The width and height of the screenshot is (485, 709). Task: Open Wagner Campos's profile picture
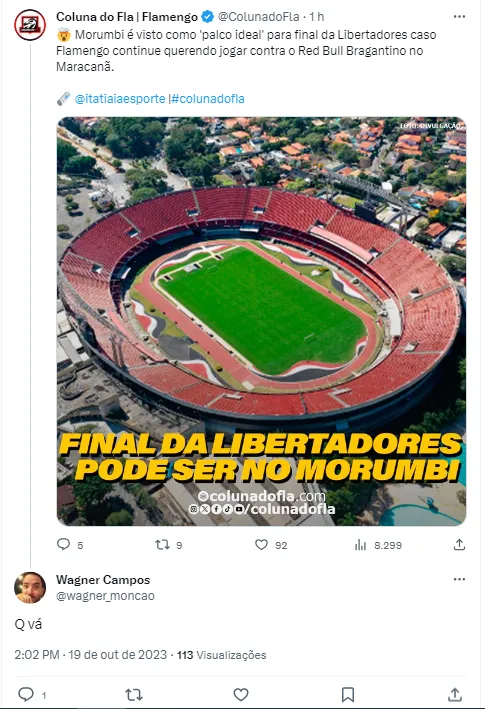click(x=30, y=587)
